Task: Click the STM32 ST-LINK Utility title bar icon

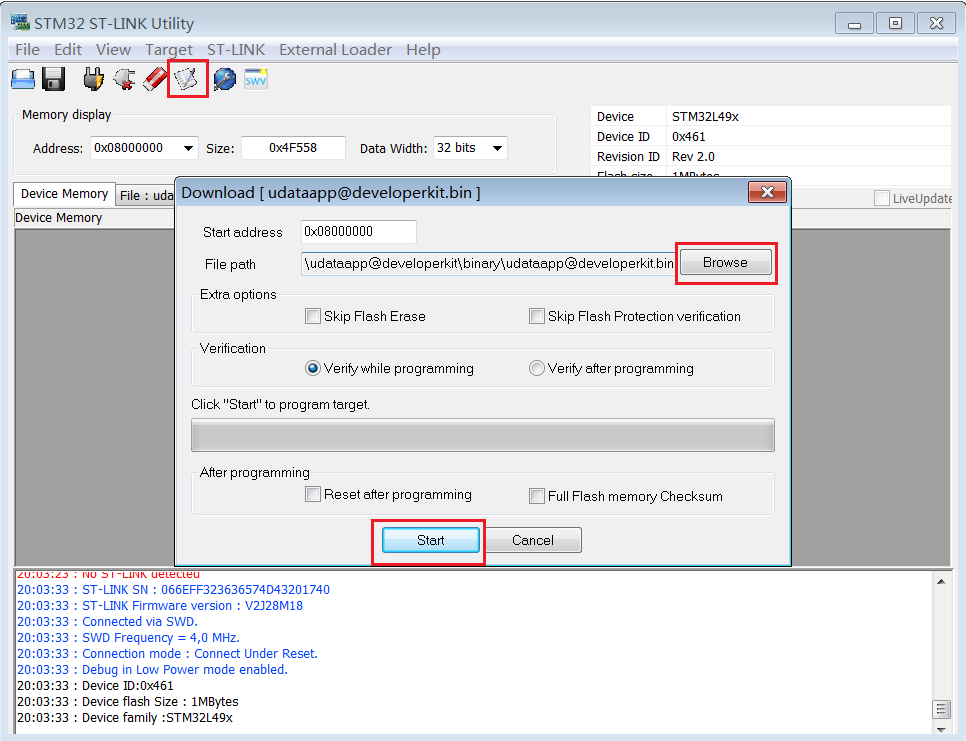Action: pyautogui.click(x=20, y=23)
